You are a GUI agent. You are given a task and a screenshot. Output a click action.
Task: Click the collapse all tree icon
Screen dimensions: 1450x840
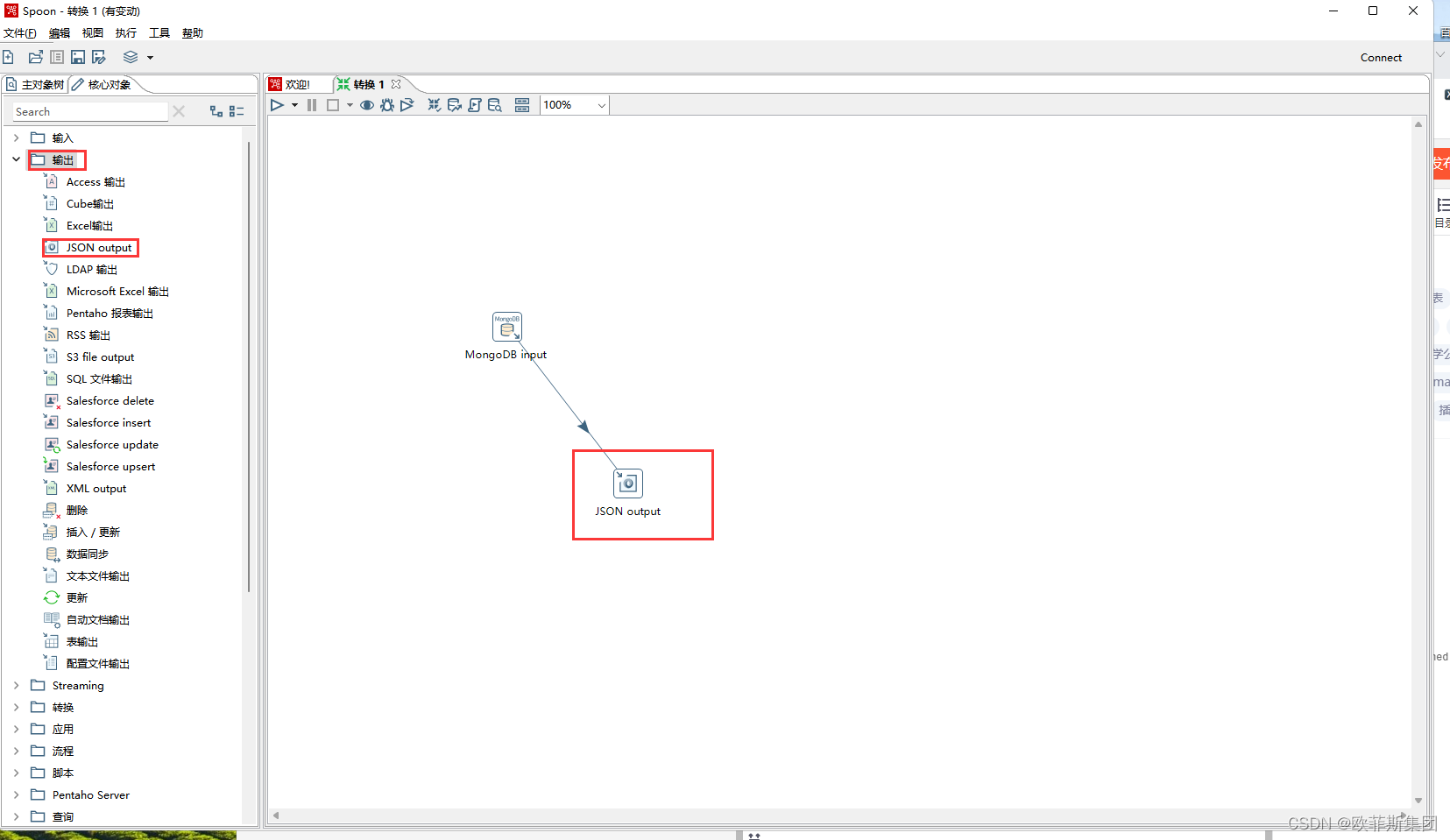coord(237,111)
